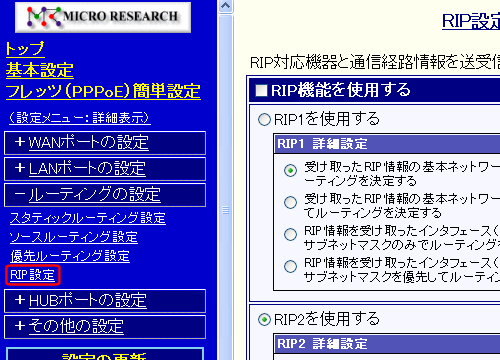Click the plus icon beside その他の設定
The image size is (500, 360).
click(20, 326)
